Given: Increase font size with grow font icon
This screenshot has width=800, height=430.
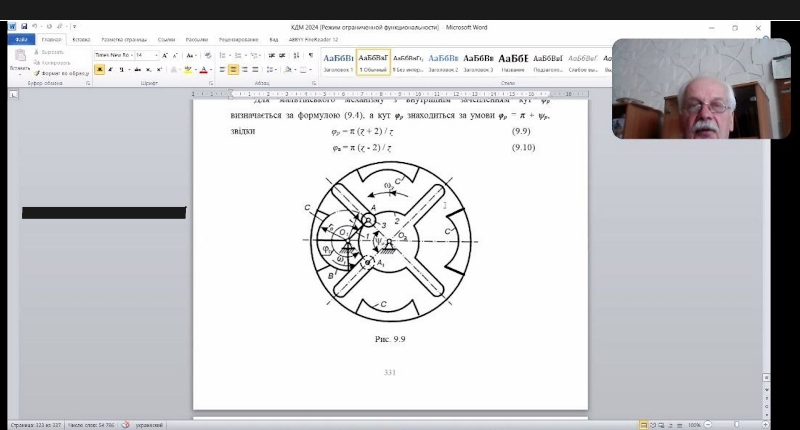Looking at the screenshot, I should (x=164, y=55).
